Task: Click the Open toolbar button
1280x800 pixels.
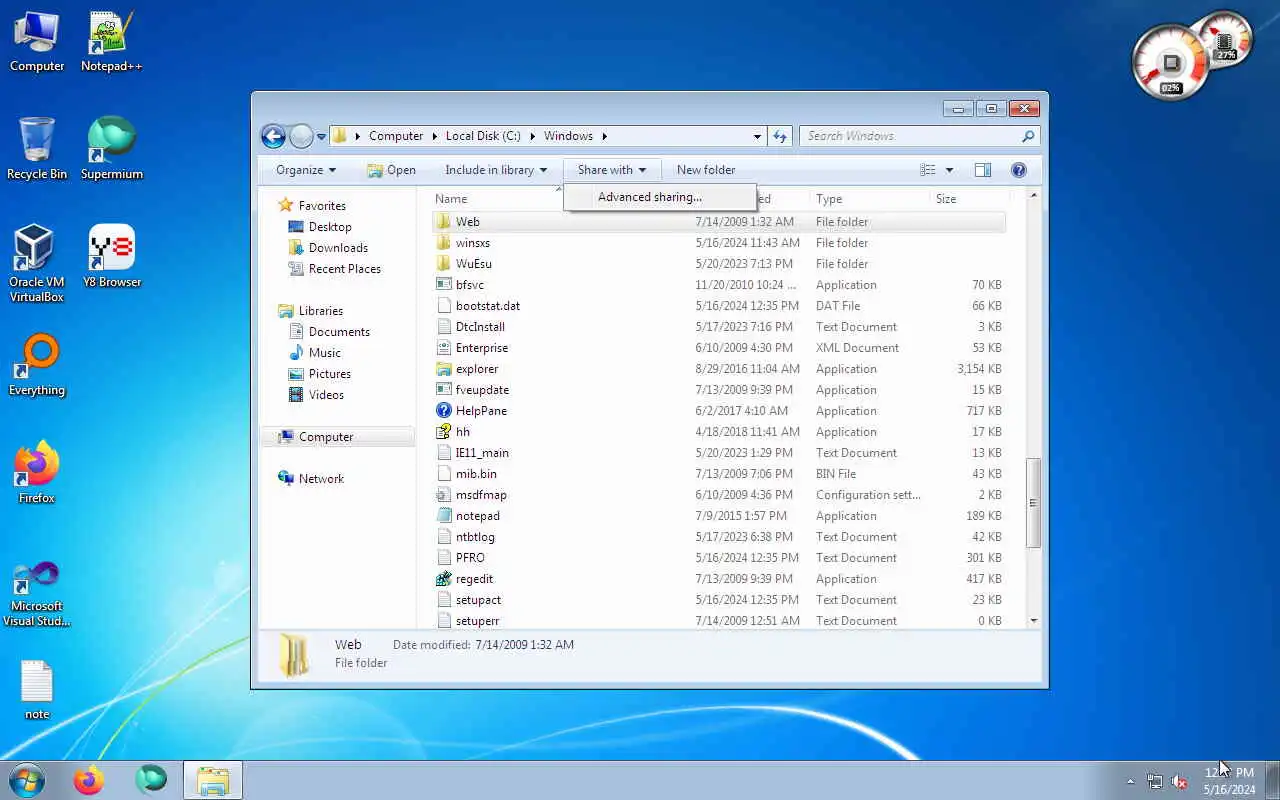Action: tap(391, 170)
